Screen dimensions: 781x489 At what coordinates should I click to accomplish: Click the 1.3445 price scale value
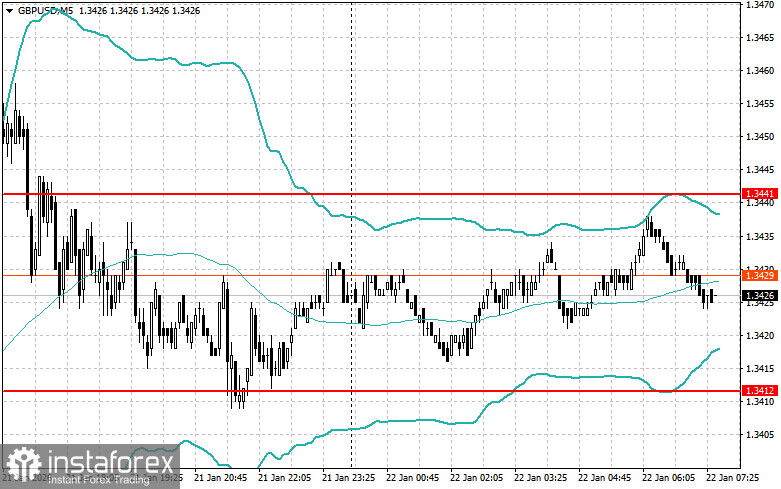[760, 170]
